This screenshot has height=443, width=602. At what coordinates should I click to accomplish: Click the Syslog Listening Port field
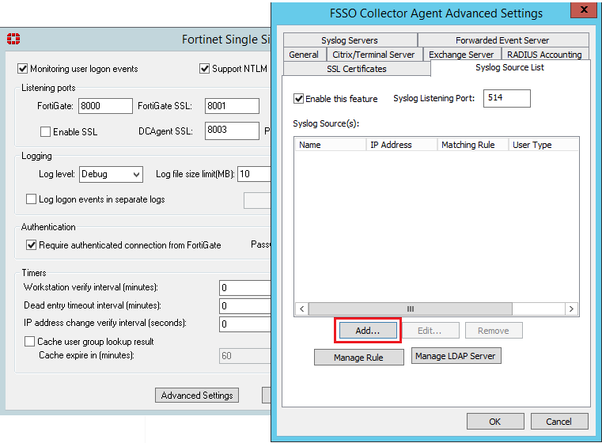point(506,98)
